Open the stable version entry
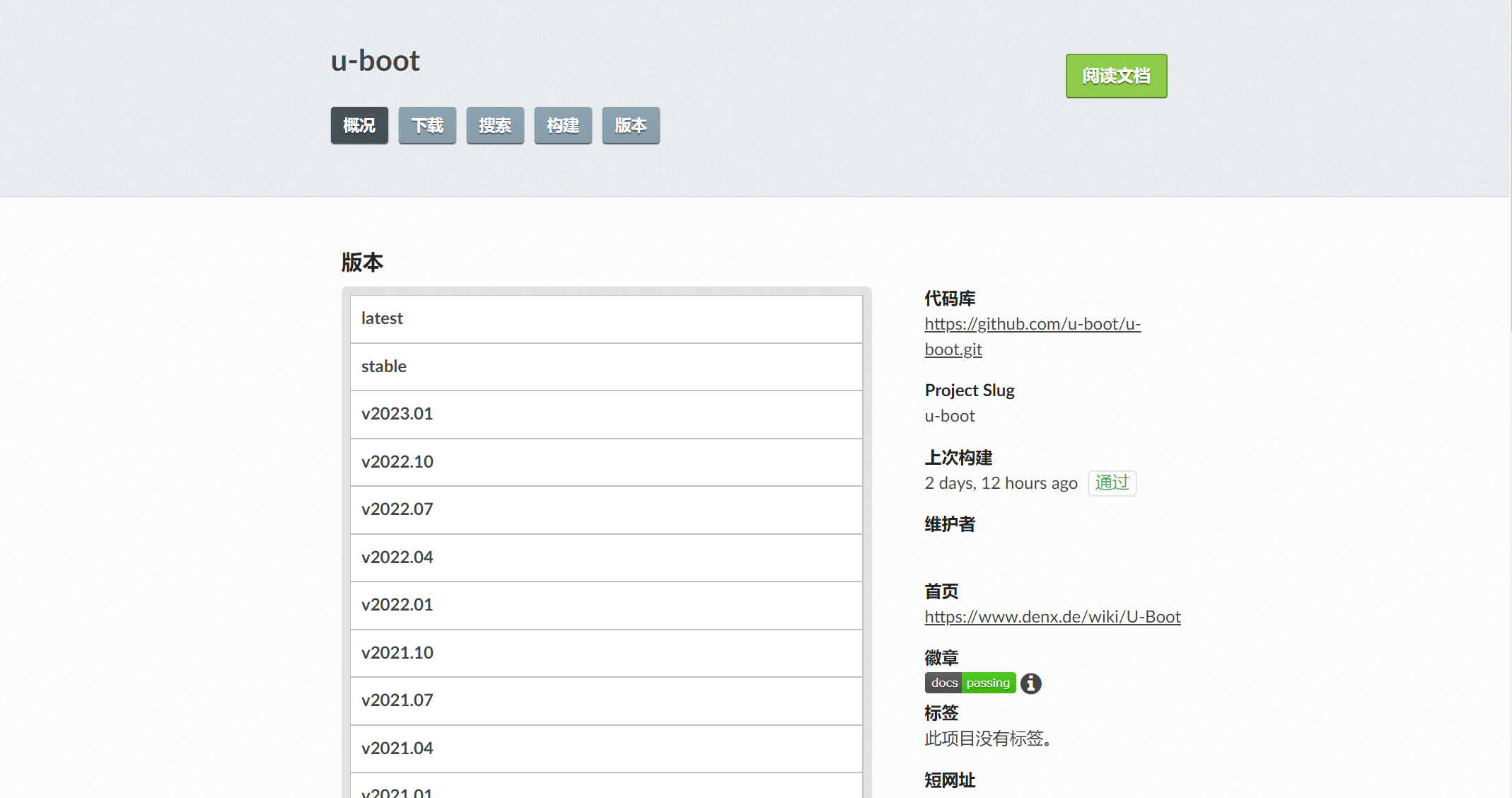 (384, 366)
